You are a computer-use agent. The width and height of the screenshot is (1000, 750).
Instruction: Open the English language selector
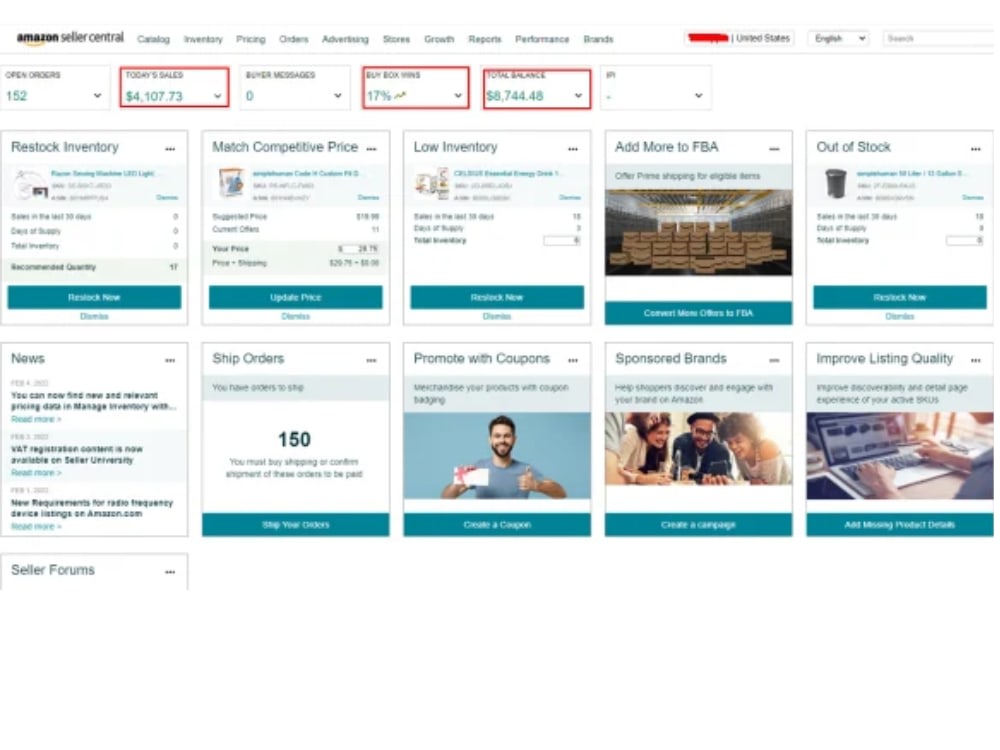click(839, 38)
